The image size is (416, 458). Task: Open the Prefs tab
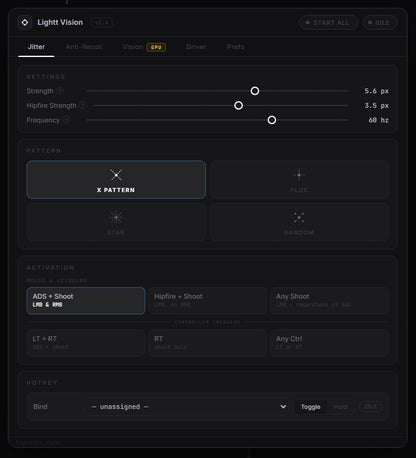(236, 47)
